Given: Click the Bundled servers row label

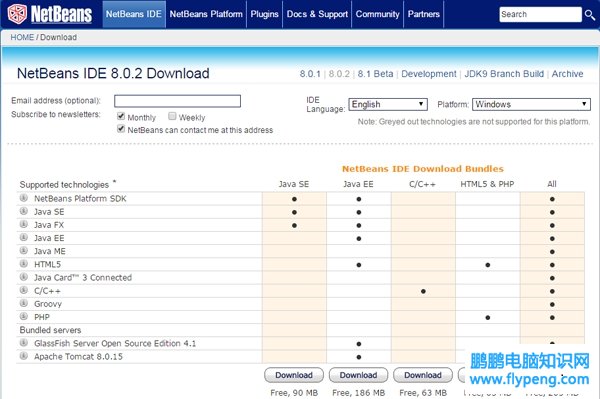Looking at the screenshot, I should tap(51, 330).
